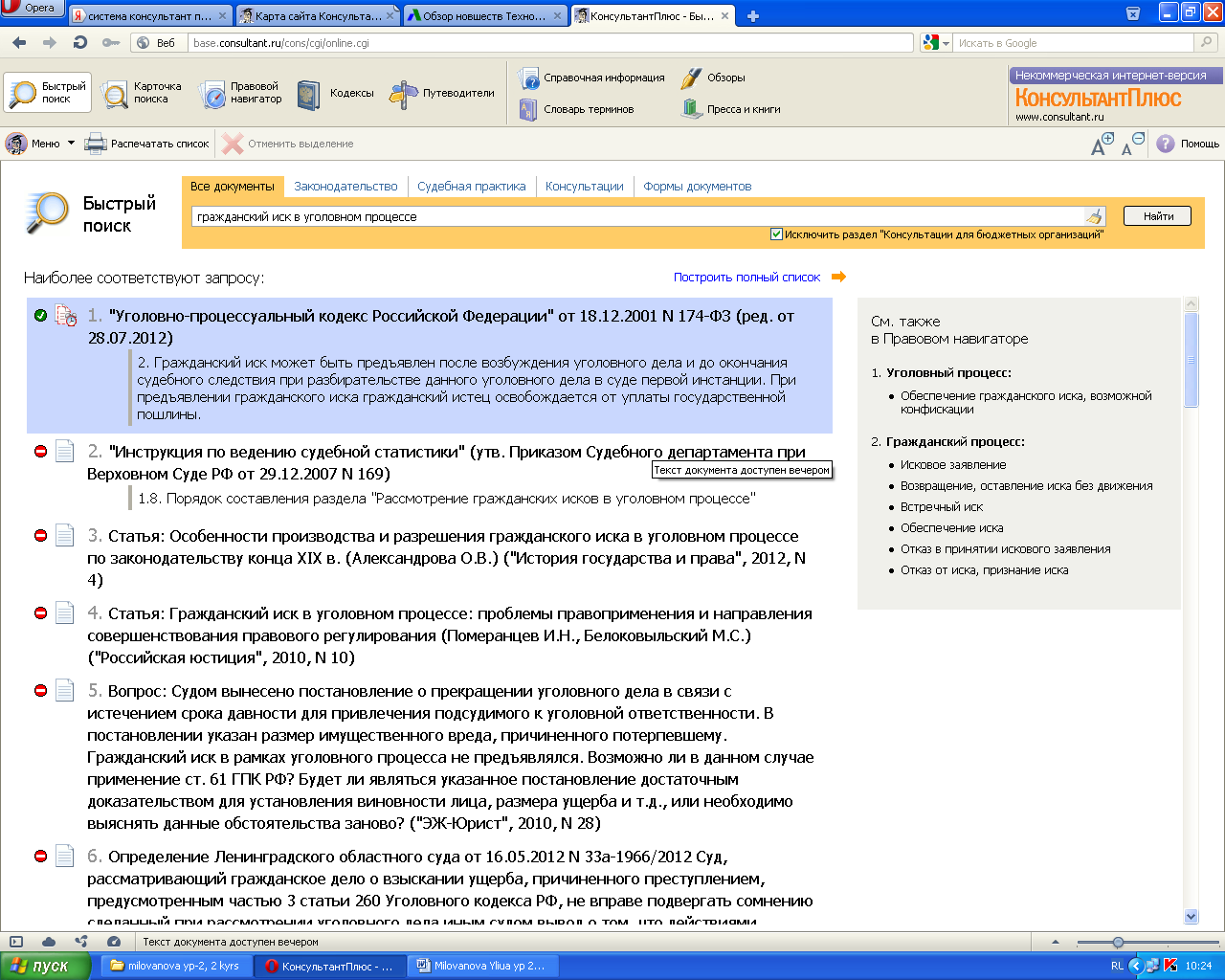Click the right panel scrollbar thumb
Image resolution: width=1225 pixels, height=980 pixels.
pos(1192,359)
